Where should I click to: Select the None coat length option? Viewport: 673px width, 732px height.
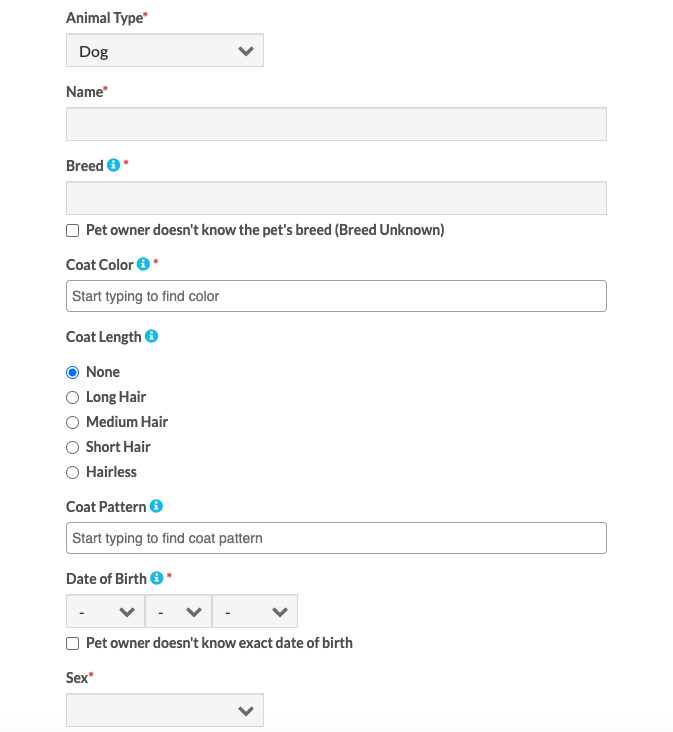pyautogui.click(x=72, y=373)
